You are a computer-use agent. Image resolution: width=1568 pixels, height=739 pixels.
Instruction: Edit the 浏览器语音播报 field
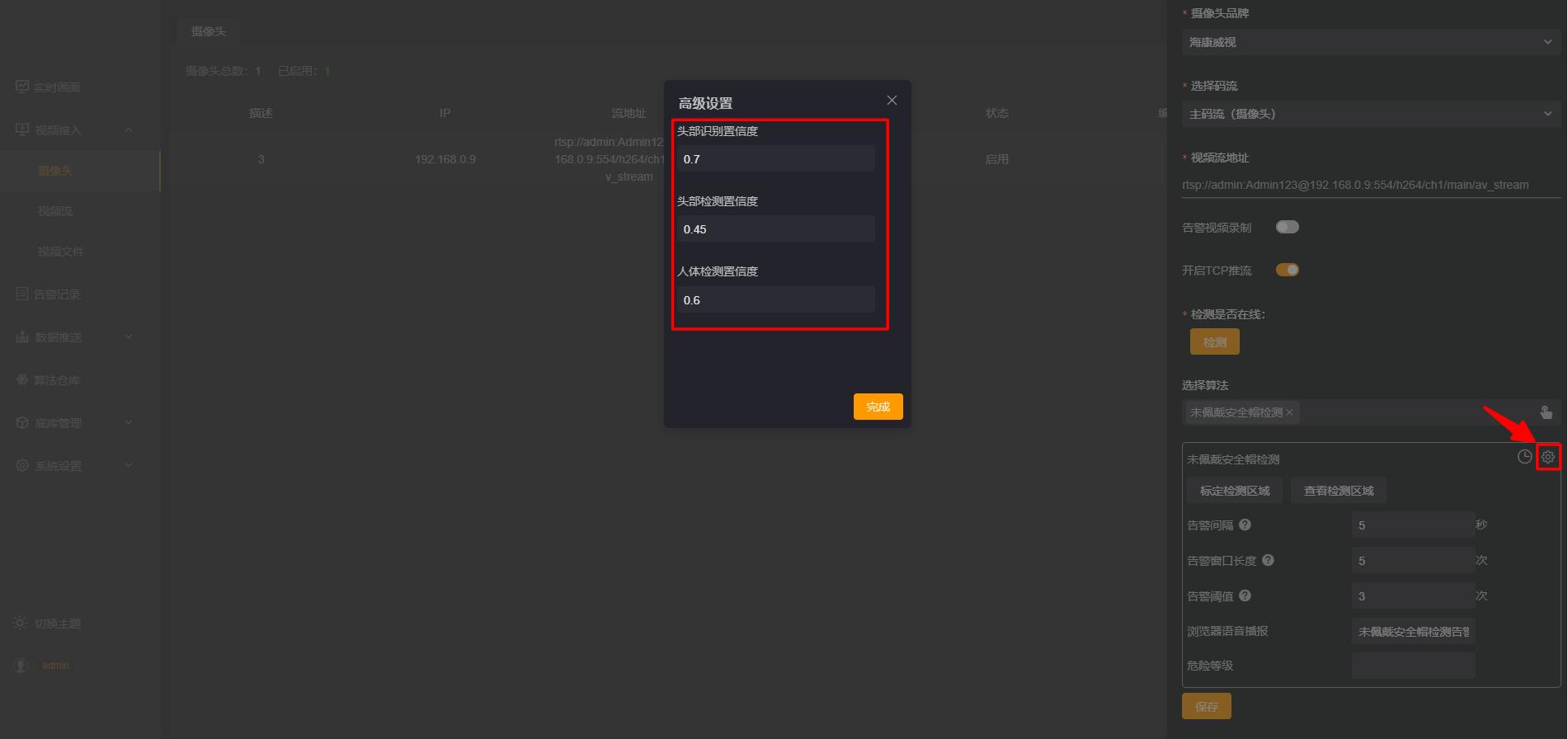(x=1413, y=632)
